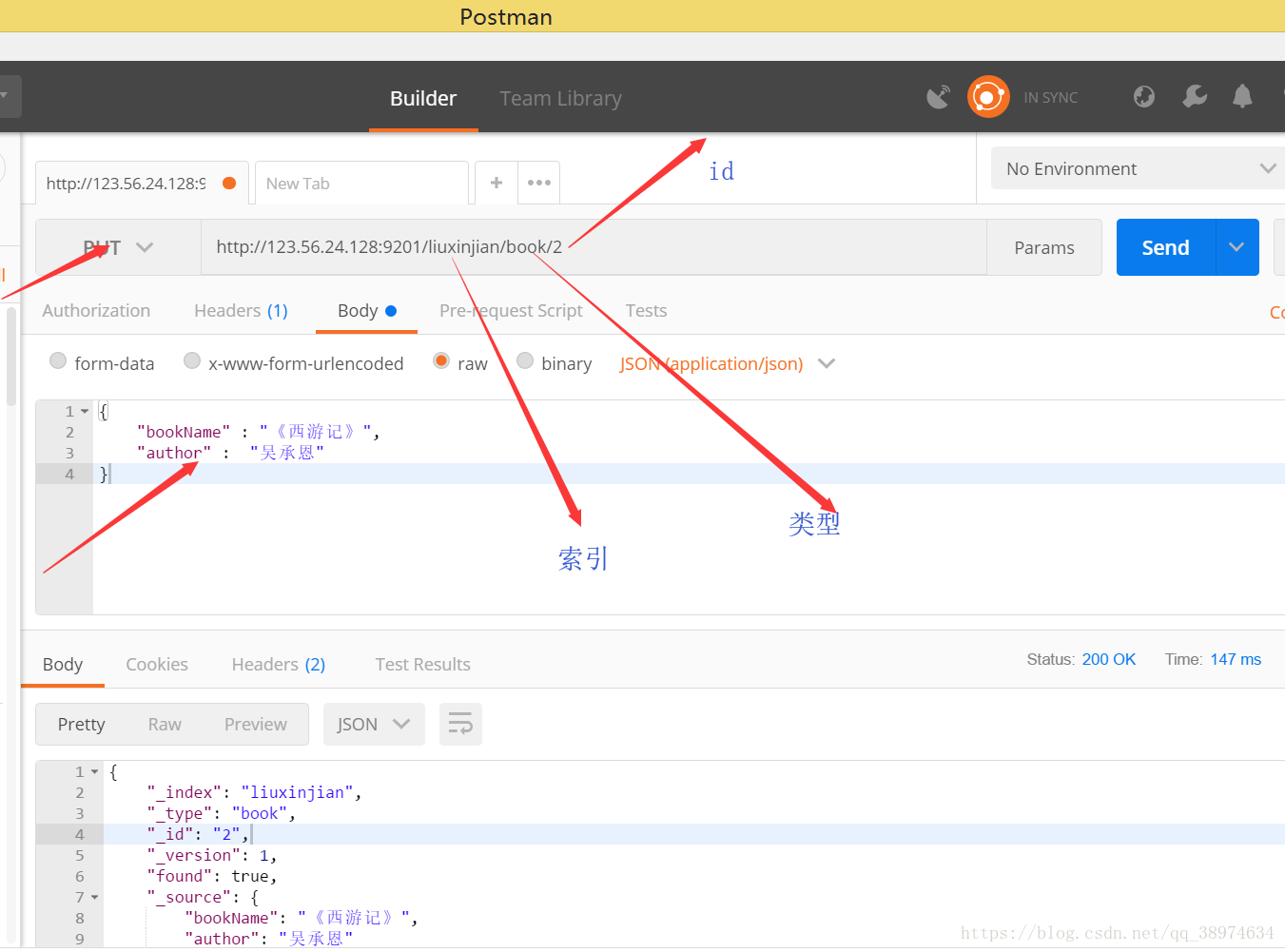Click the request URL input field
This screenshot has height=952, width=1285.
tap(594, 247)
